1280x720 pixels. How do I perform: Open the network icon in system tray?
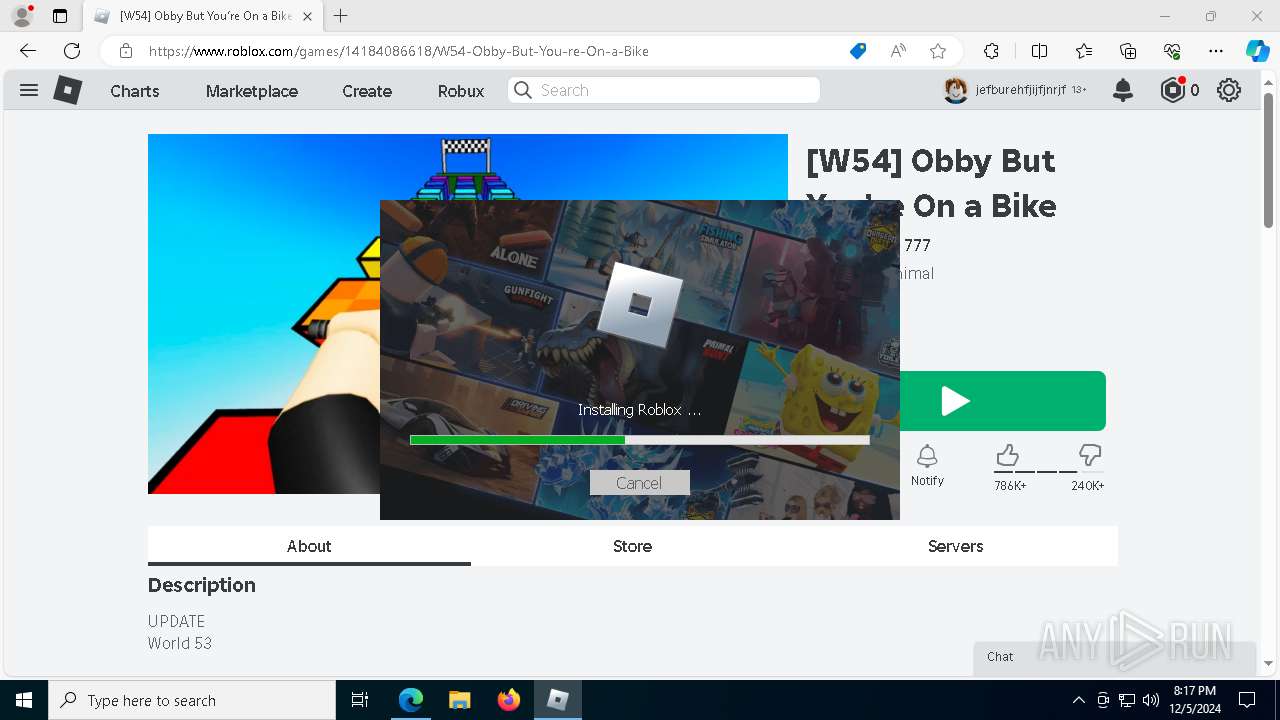coord(1127,700)
